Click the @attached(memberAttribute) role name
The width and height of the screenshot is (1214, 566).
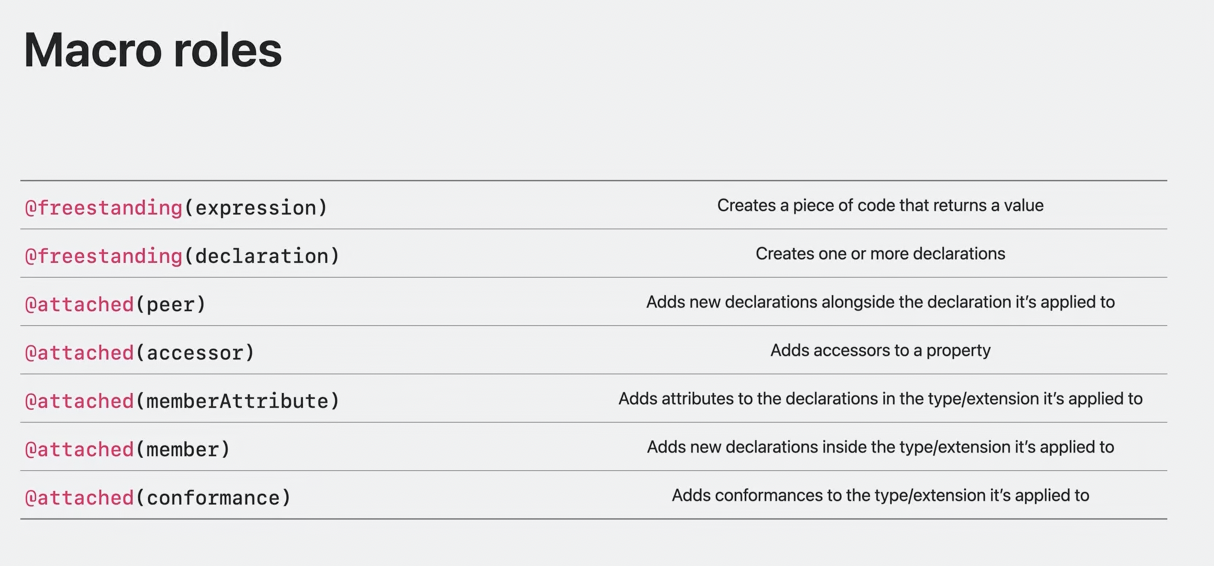[182, 401]
